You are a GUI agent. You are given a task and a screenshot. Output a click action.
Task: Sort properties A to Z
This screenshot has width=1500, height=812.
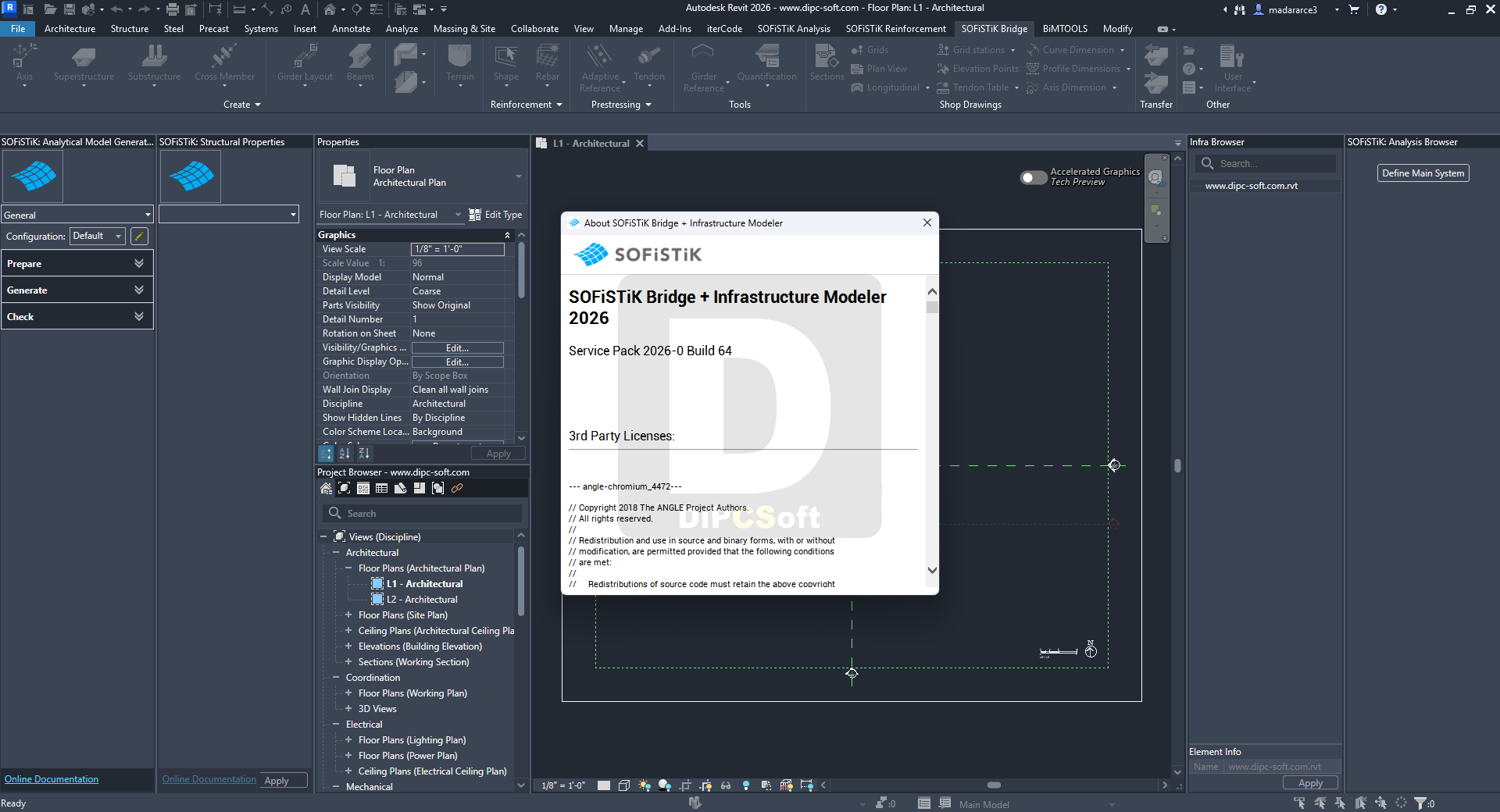pos(345,453)
